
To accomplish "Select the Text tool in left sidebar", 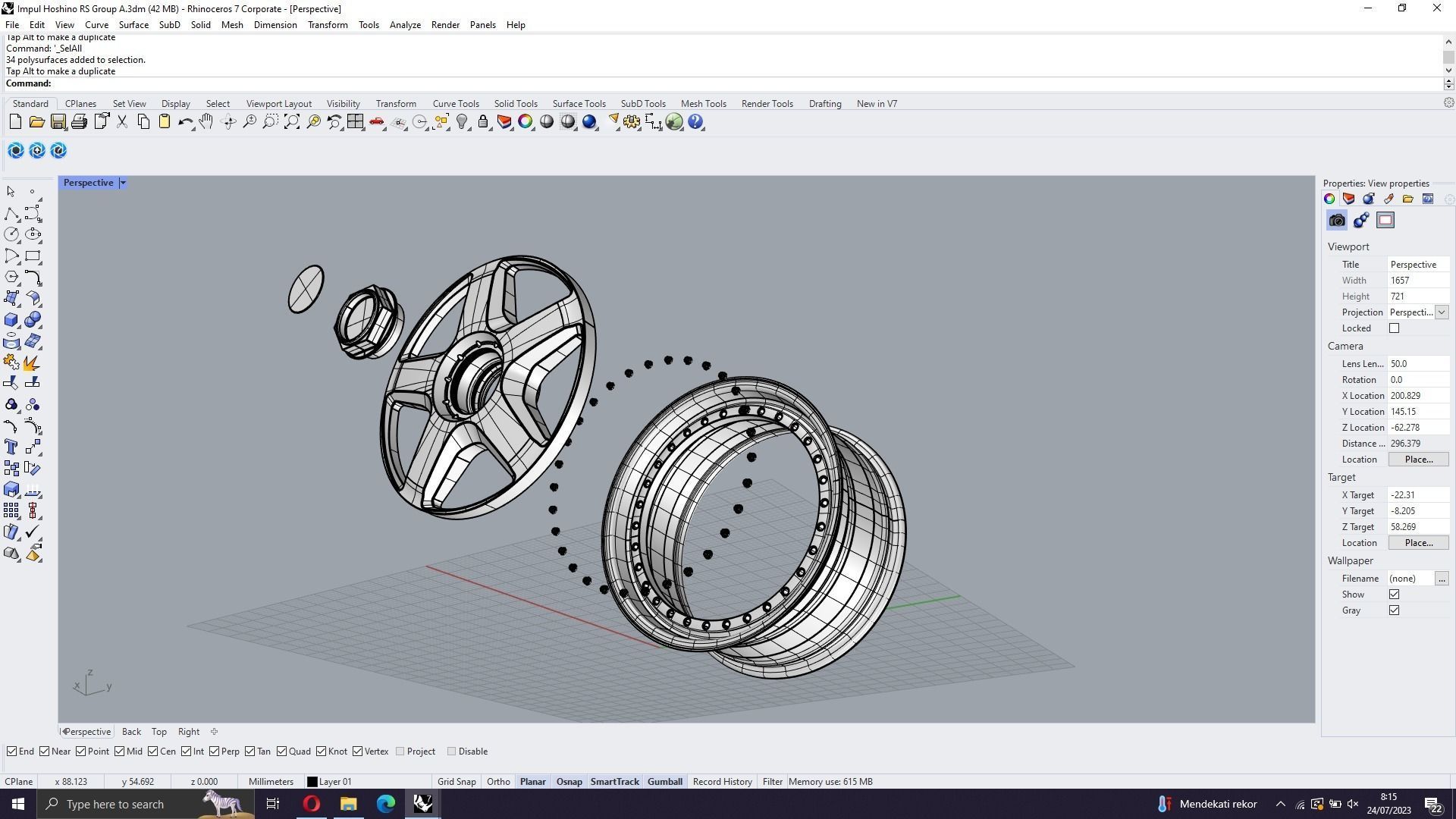I will [x=11, y=447].
